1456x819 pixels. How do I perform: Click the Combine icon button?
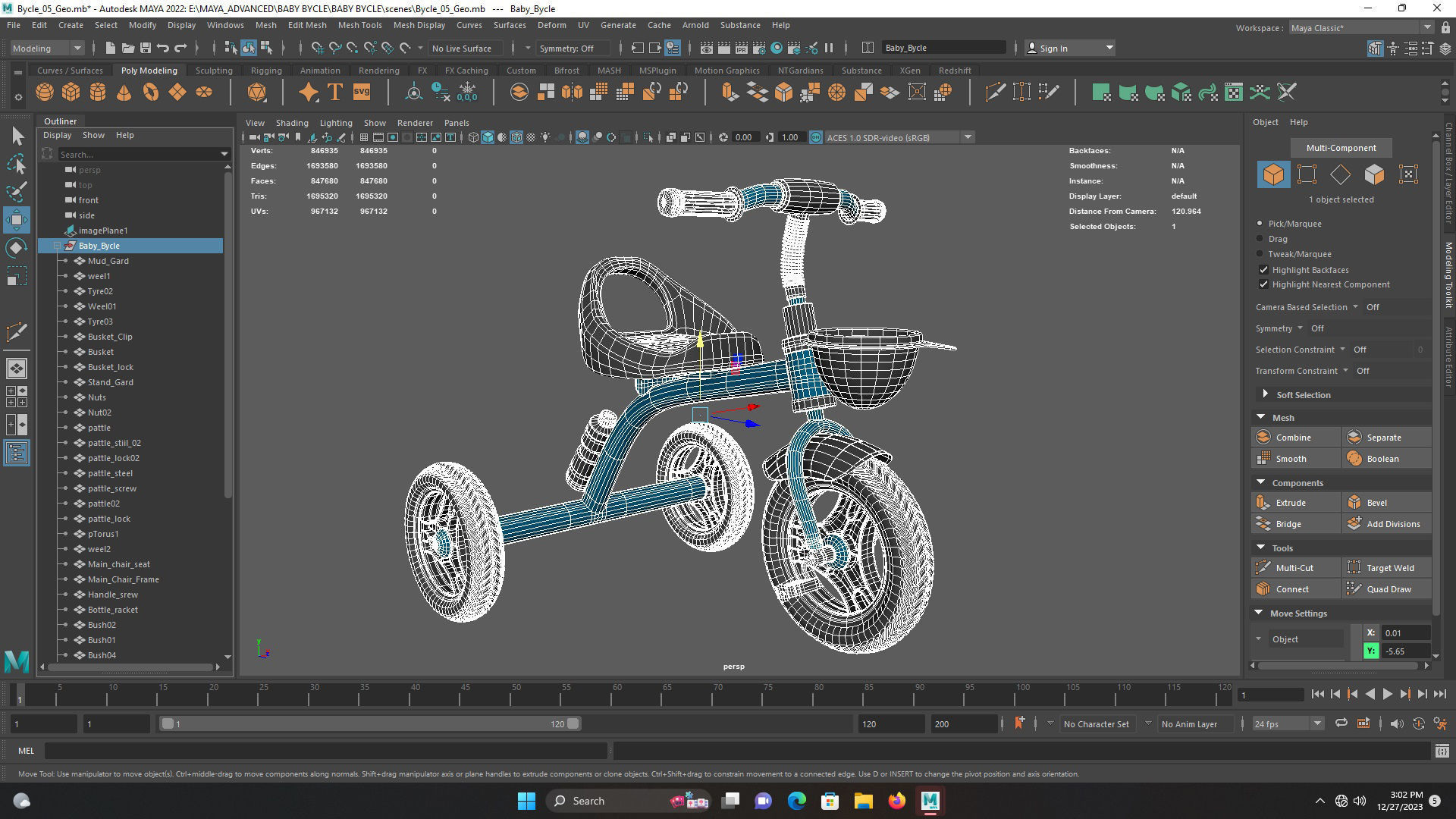(x=1263, y=438)
